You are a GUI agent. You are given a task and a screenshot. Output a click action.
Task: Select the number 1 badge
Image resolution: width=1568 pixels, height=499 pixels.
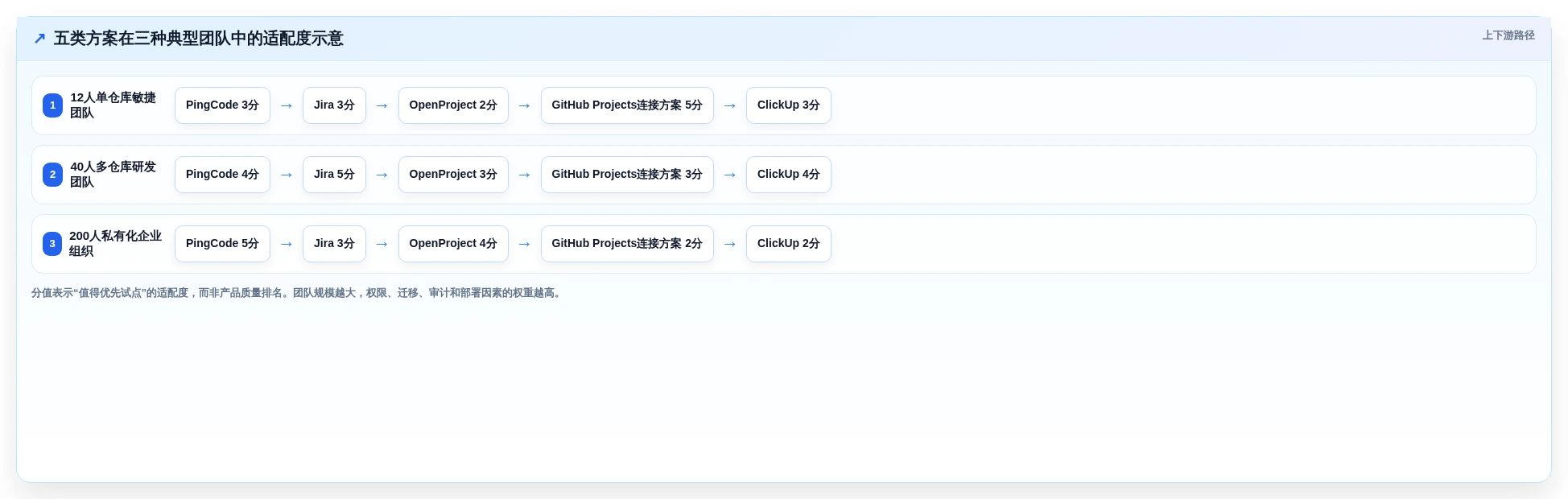(x=52, y=105)
